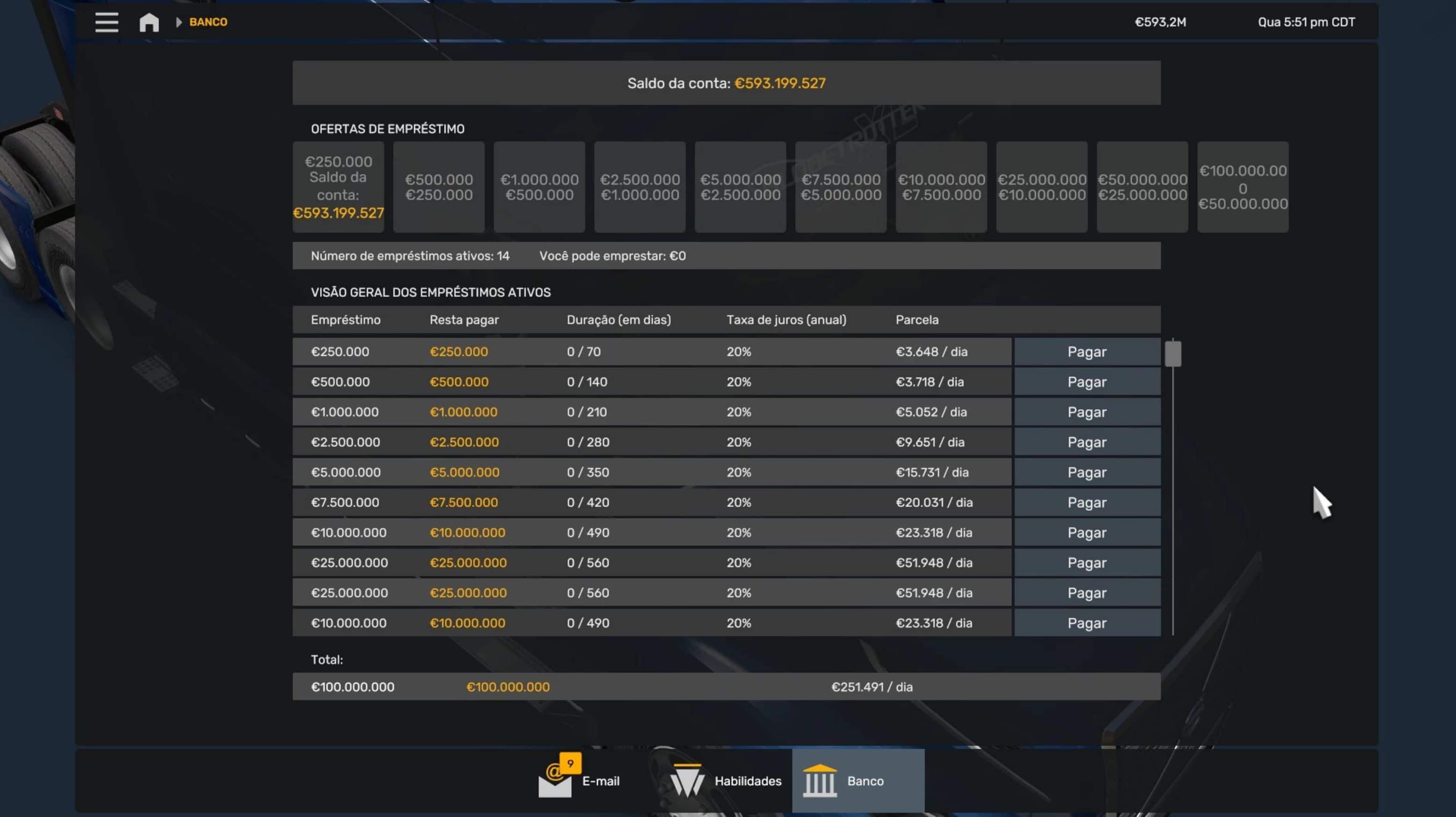
Task: Open E-mail envelope icon
Action: [554, 785]
